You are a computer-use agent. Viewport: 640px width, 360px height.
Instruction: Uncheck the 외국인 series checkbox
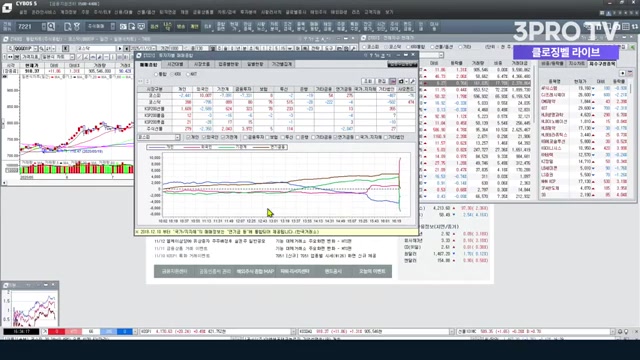pyautogui.click(x=205, y=138)
